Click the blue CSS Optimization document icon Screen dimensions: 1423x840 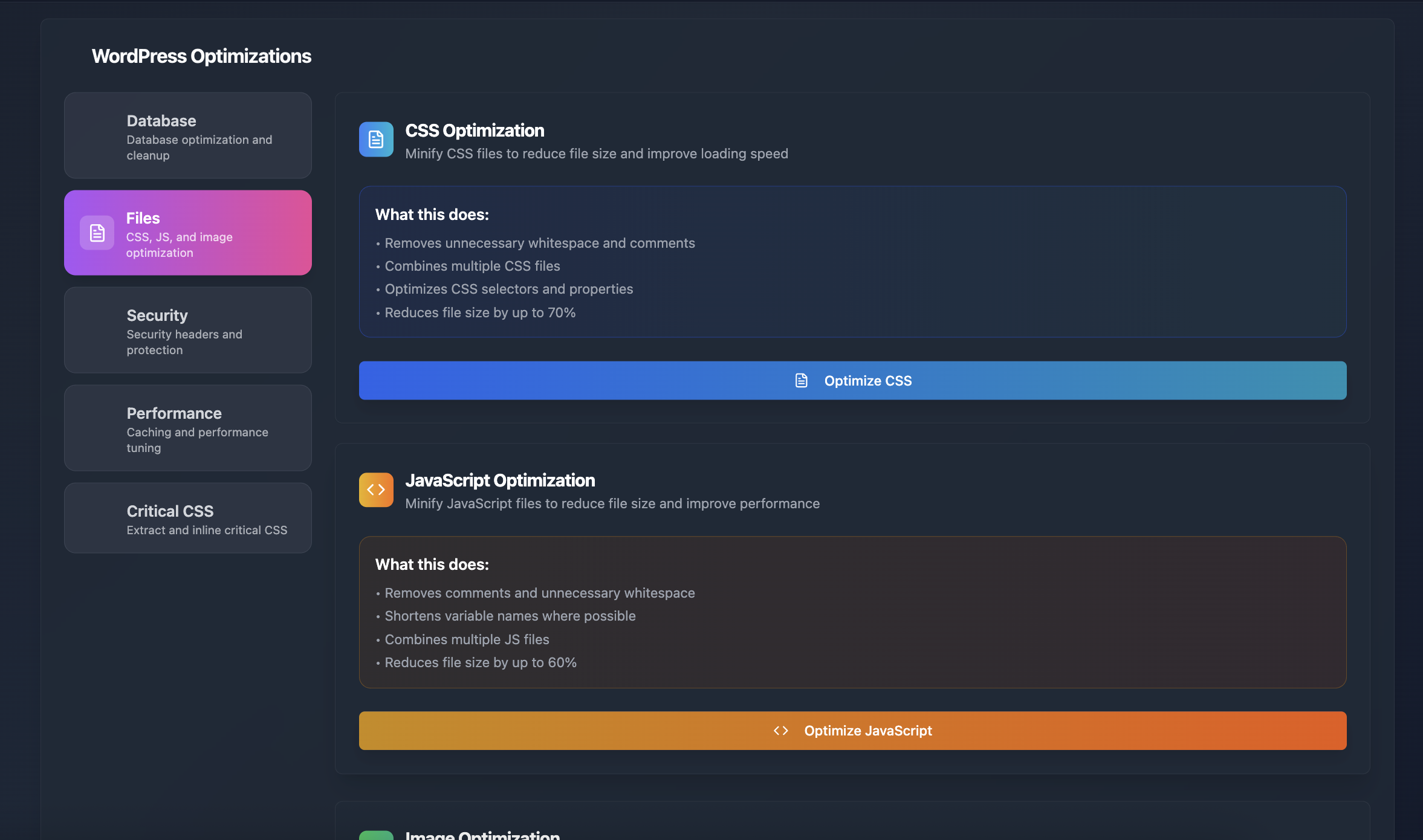[x=376, y=140]
